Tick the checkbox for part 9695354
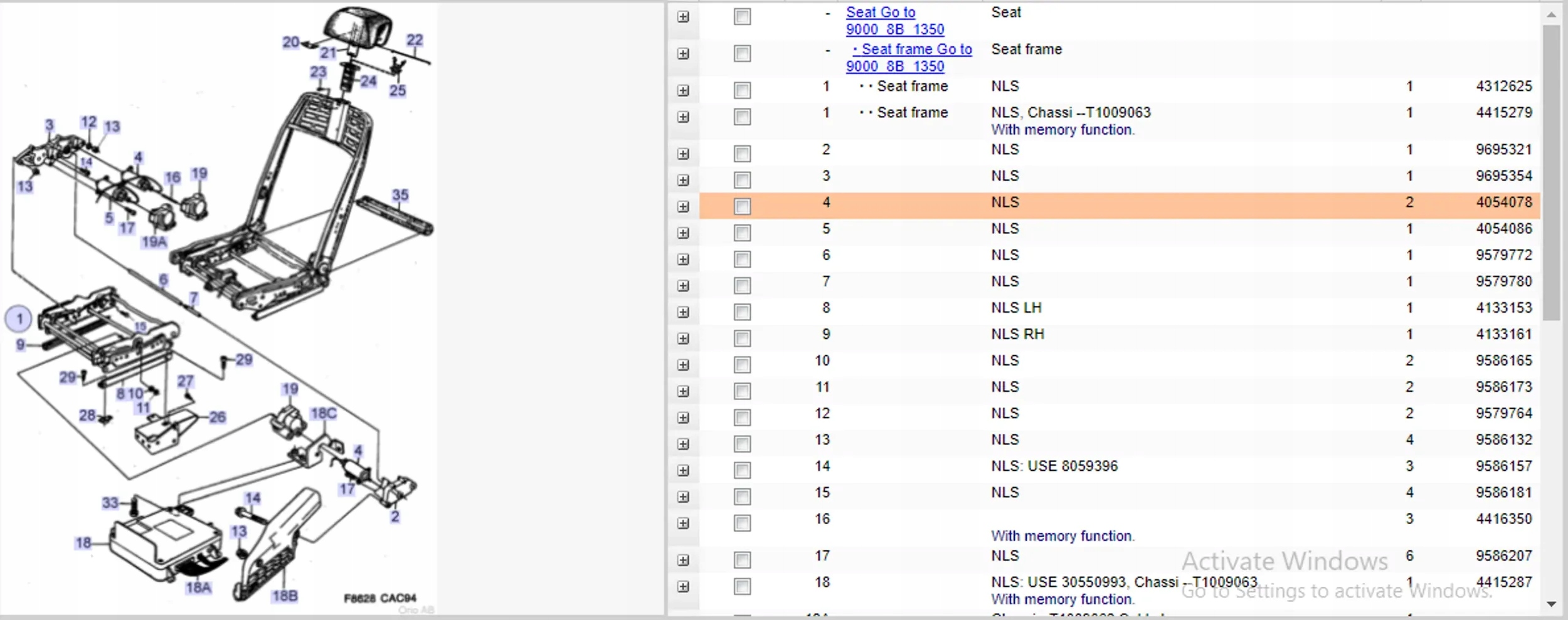This screenshot has height=620, width=1568. pos(742,181)
